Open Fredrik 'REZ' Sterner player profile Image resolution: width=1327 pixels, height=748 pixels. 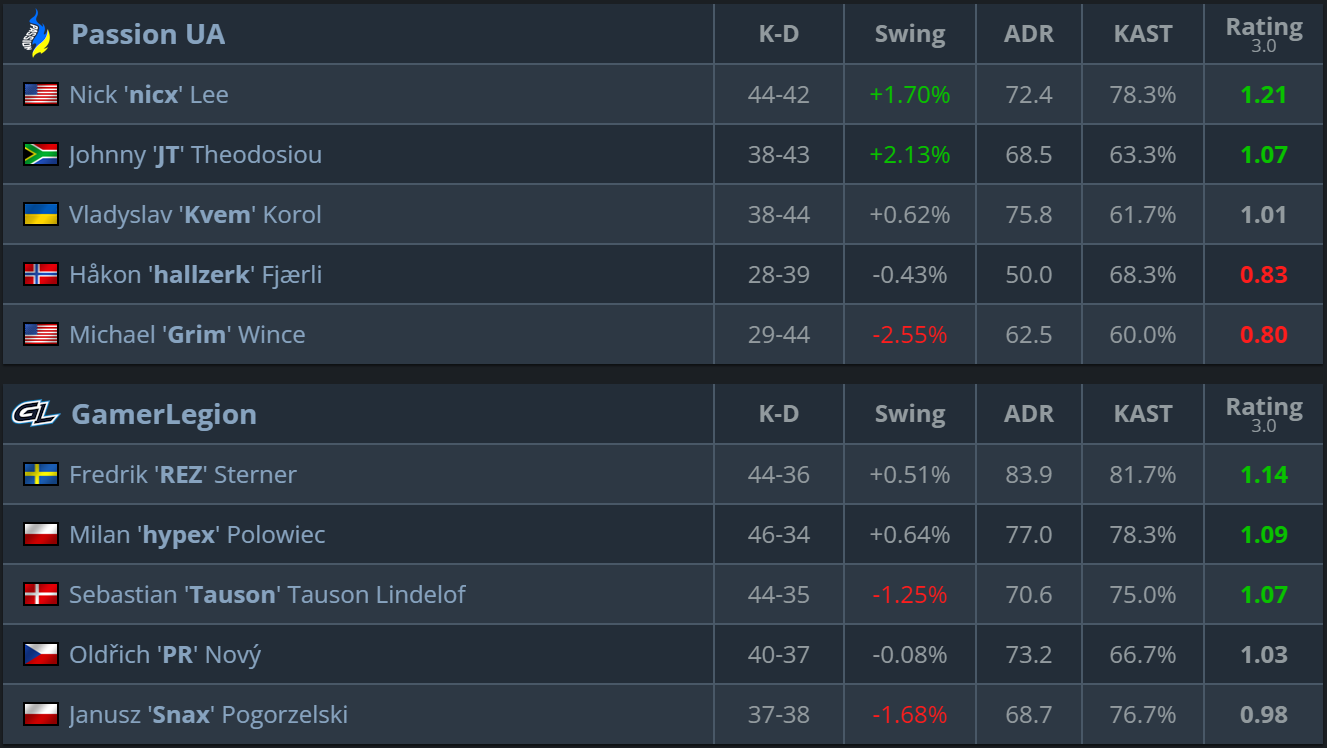point(183,475)
